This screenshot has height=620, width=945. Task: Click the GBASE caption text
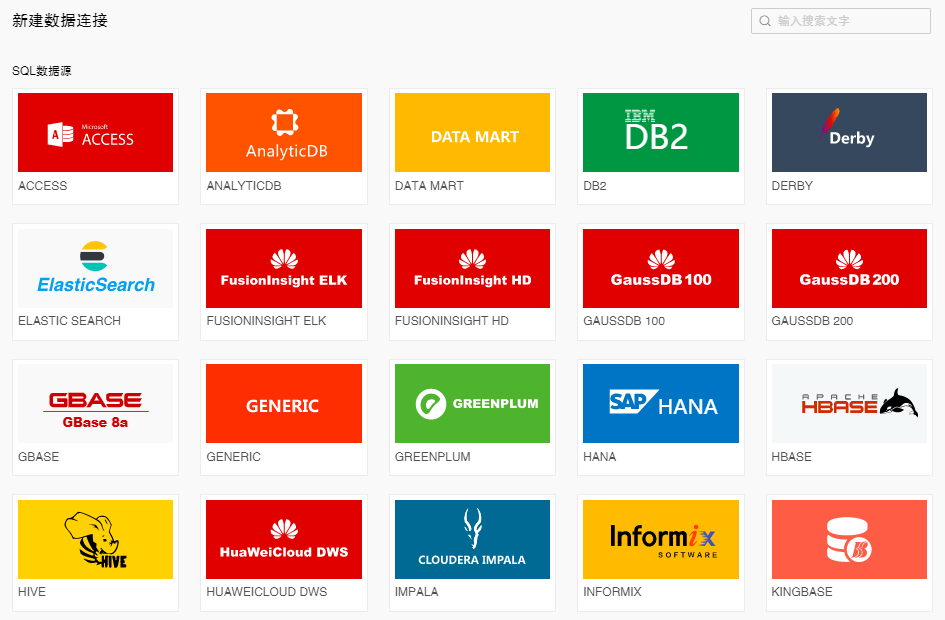39,457
